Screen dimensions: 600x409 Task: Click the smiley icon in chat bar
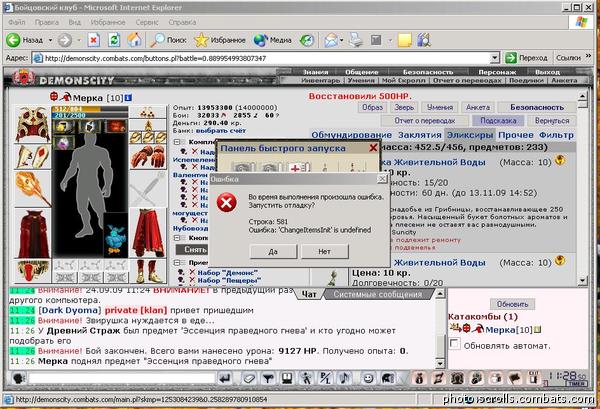368,378
